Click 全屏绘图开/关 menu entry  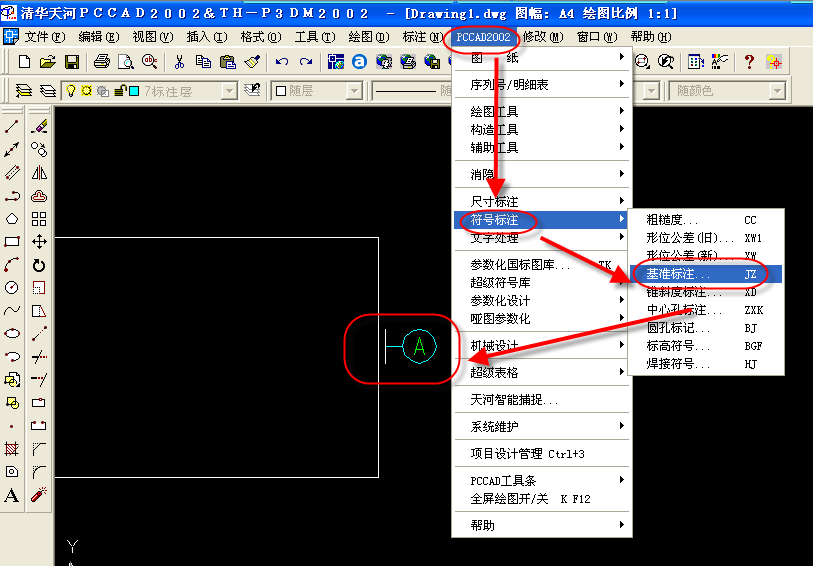click(x=542, y=499)
